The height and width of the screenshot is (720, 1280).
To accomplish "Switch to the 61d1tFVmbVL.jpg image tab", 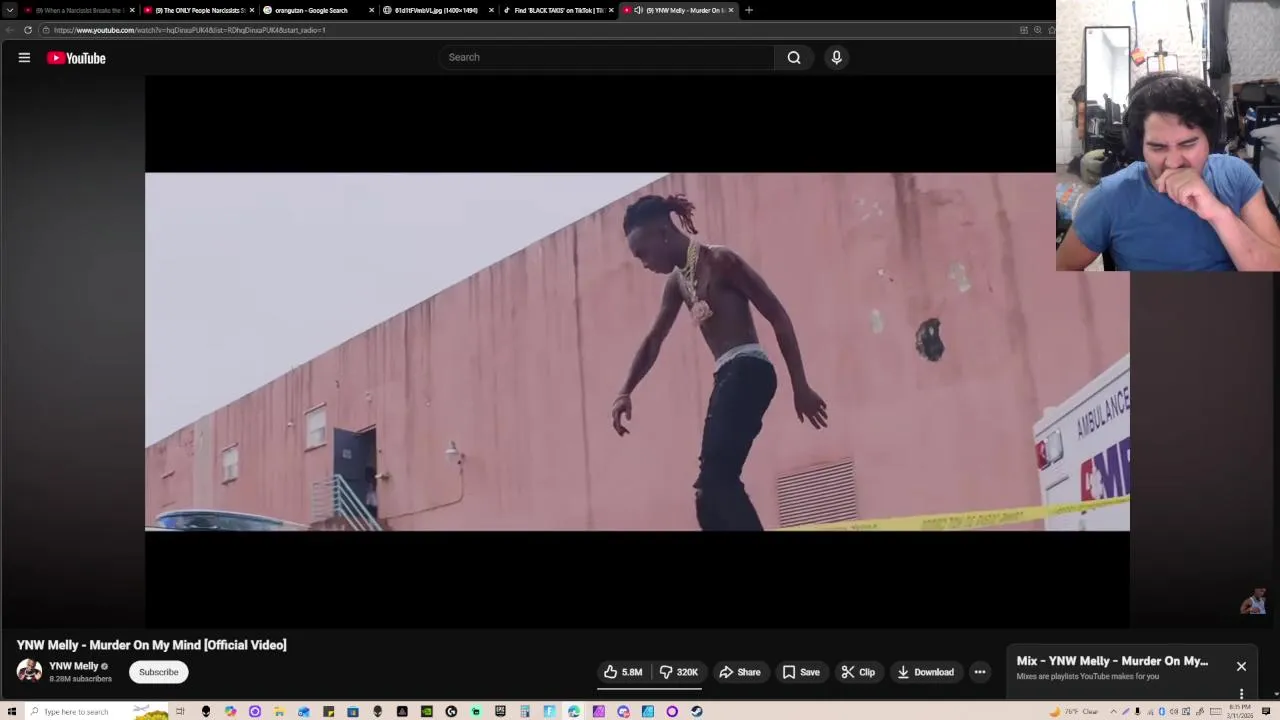I will point(435,10).
